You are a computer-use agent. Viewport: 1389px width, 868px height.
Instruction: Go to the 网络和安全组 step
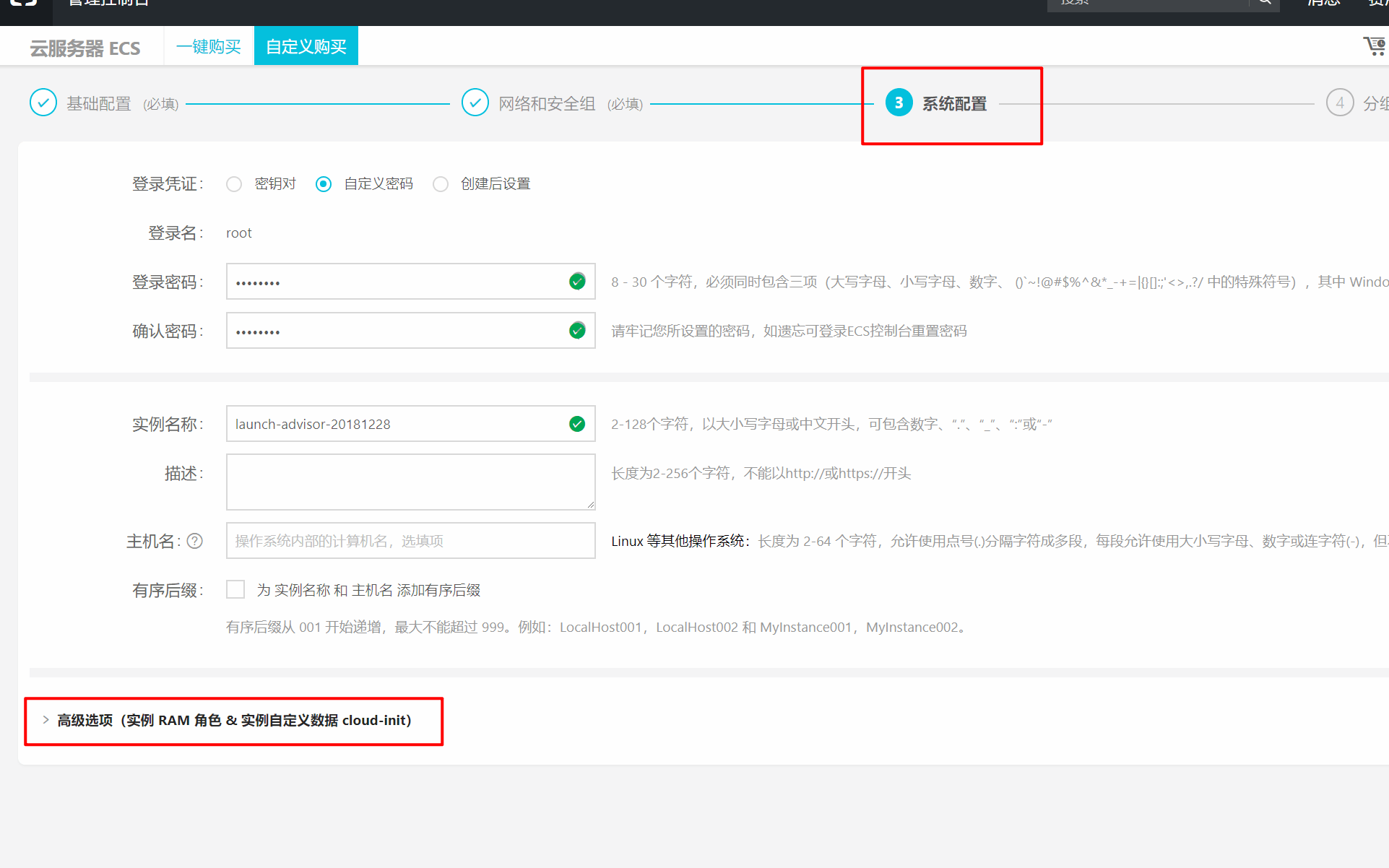point(547,104)
